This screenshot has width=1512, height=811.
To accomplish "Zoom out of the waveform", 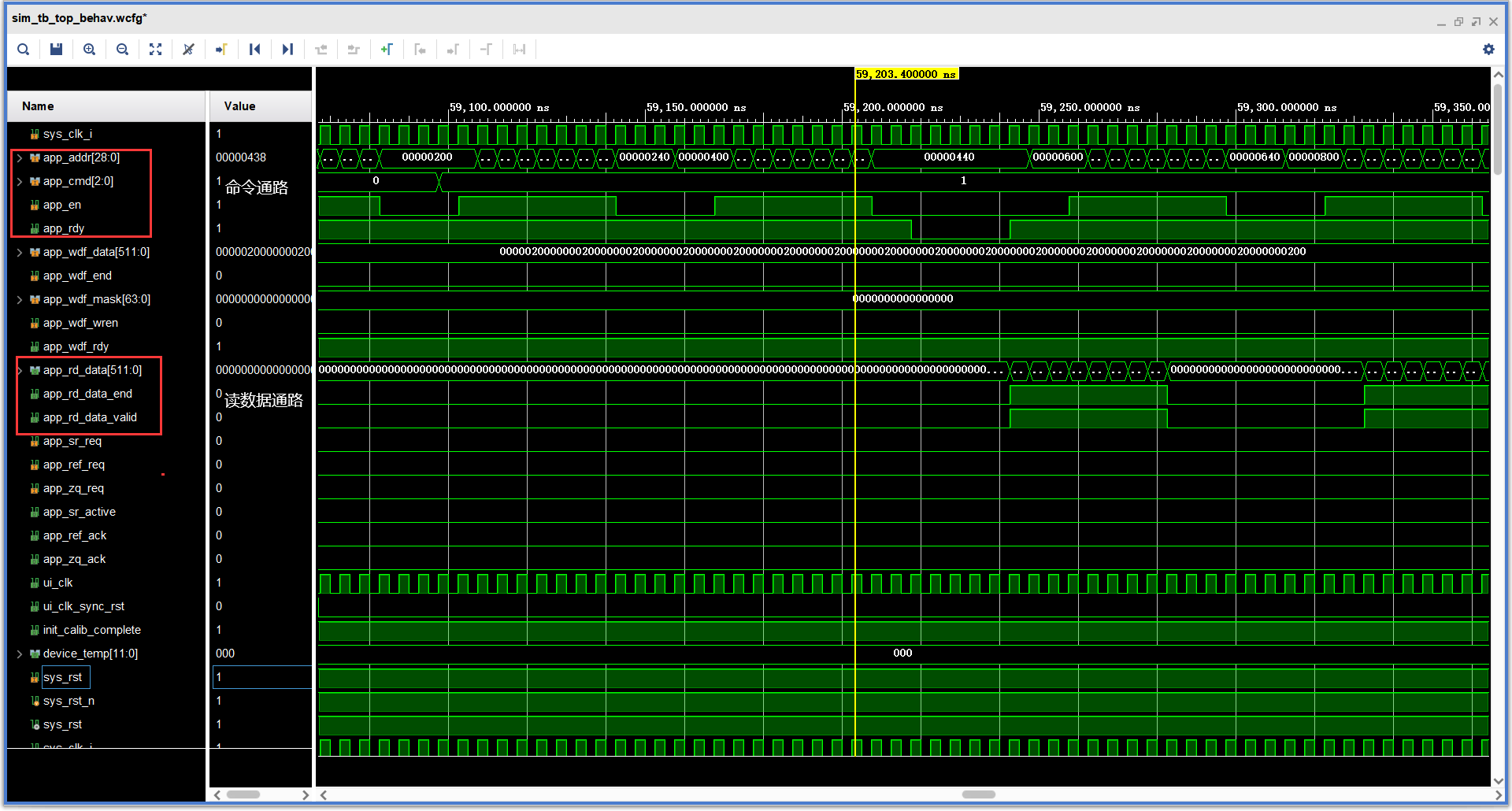I will pyautogui.click(x=122, y=49).
